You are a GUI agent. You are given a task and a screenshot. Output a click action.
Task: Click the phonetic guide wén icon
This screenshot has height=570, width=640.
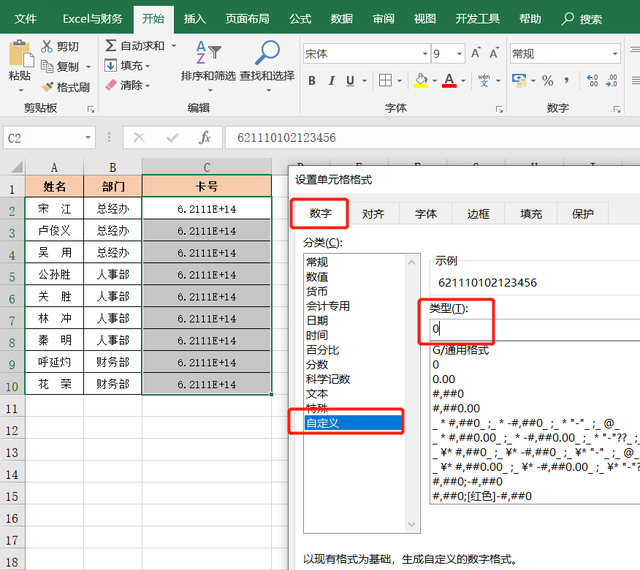point(484,81)
